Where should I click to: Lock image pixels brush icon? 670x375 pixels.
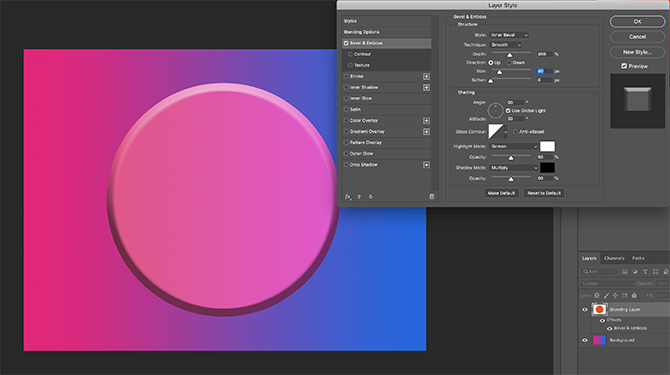[606, 295]
